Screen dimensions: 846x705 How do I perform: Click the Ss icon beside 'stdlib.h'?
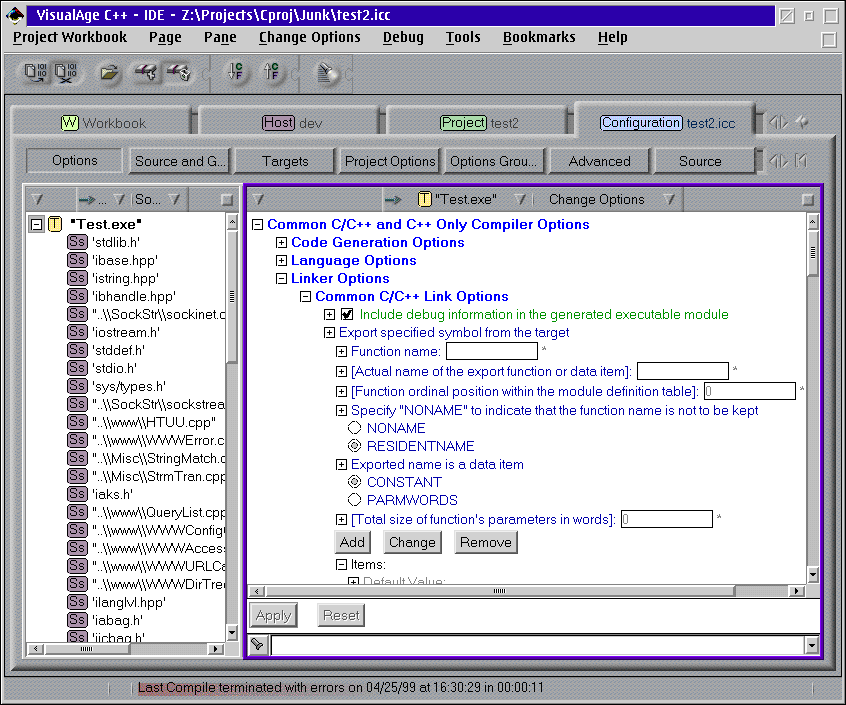click(77, 242)
